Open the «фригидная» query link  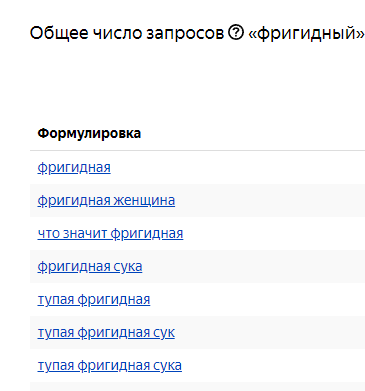(74, 167)
